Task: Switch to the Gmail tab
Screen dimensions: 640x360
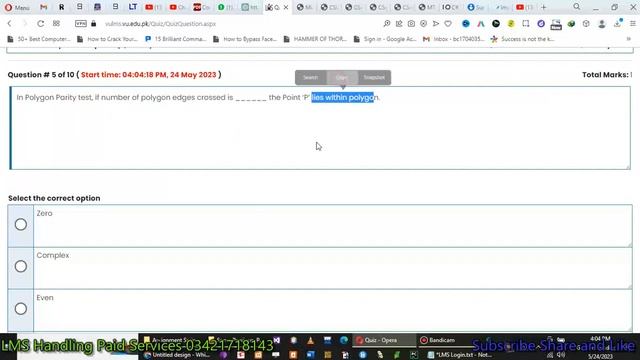Action: click(x=43, y=7)
